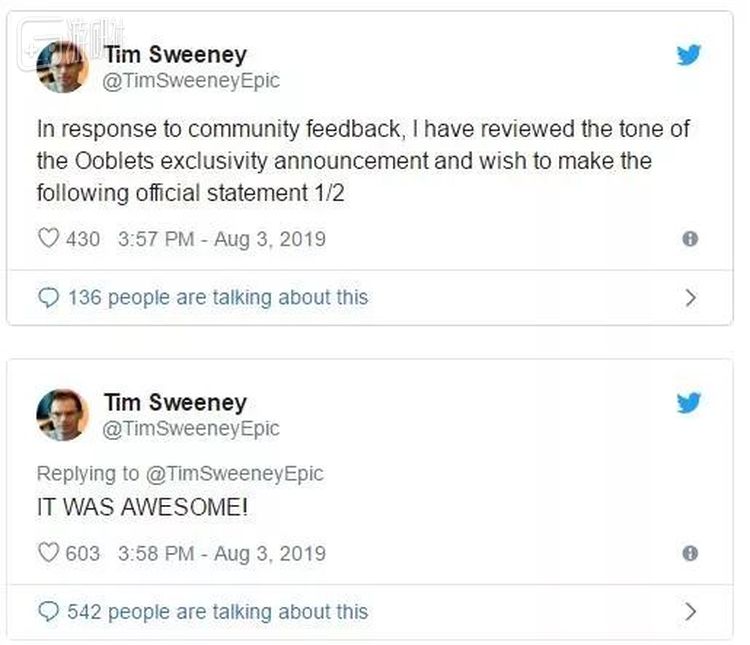Click Tim Sweeney's avatar in first tweet
The image size is (750, 645).
click(62, 68)
